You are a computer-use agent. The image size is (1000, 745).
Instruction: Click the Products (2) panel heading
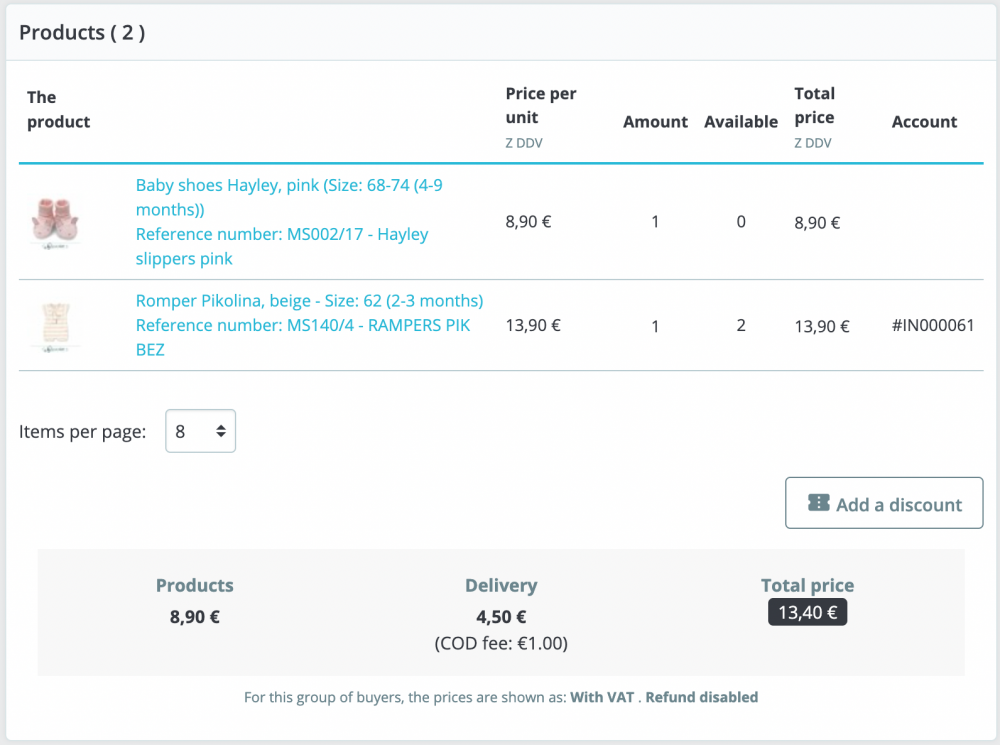pos(82,32)
